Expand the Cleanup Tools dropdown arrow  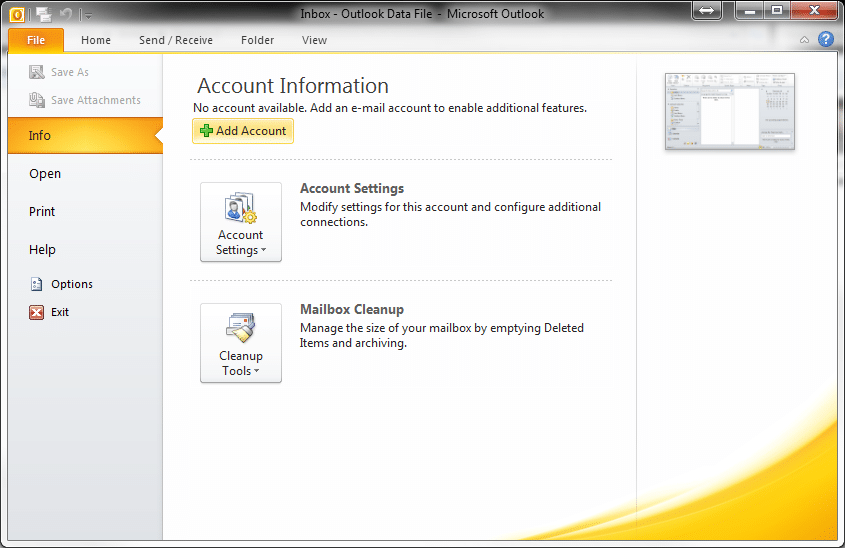257,371
